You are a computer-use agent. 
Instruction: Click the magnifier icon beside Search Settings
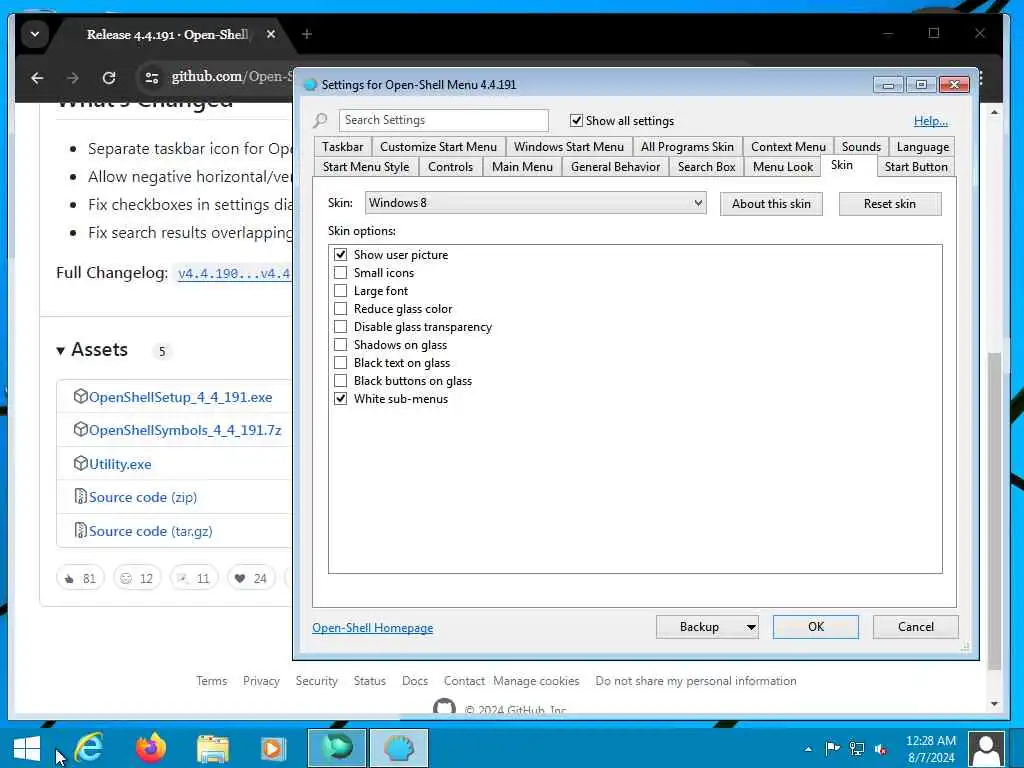321,120
